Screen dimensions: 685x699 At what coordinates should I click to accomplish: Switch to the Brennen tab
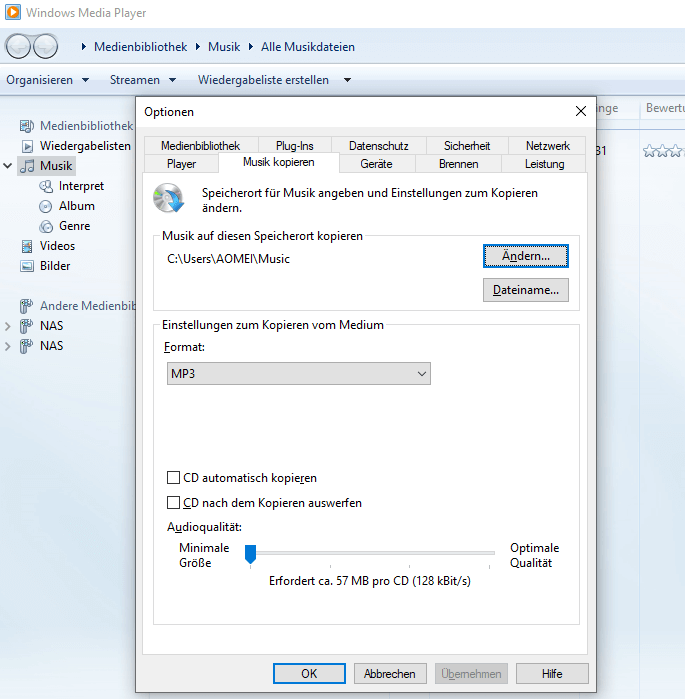[459, 164]
